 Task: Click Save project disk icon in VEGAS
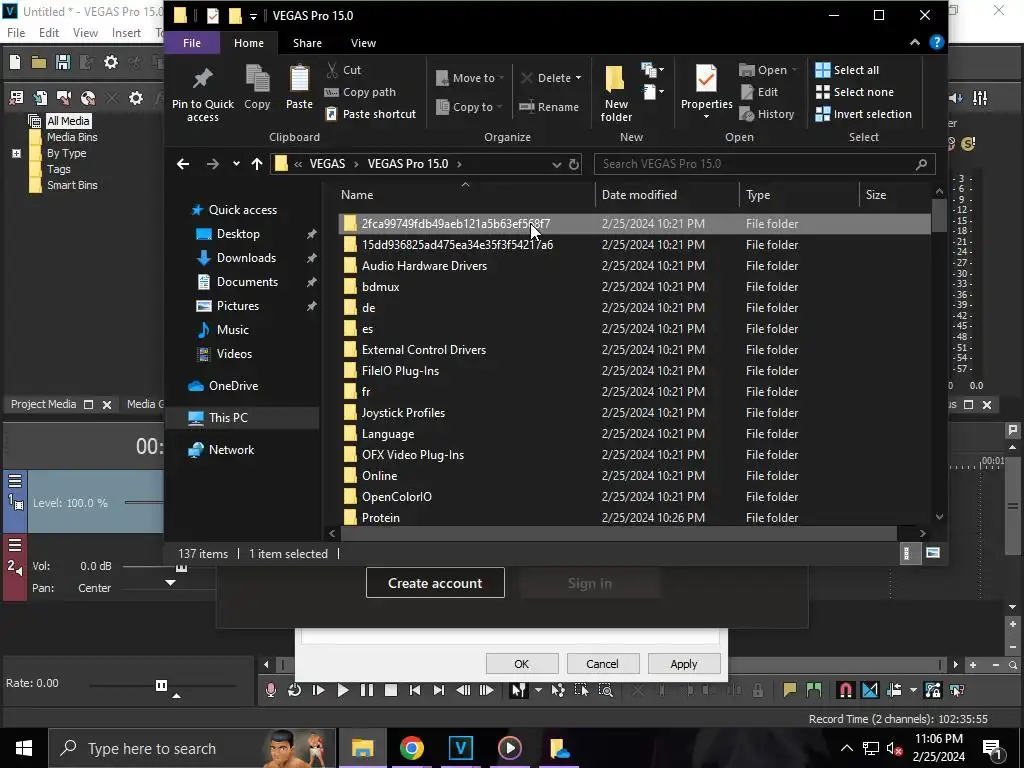click(63, 62)
